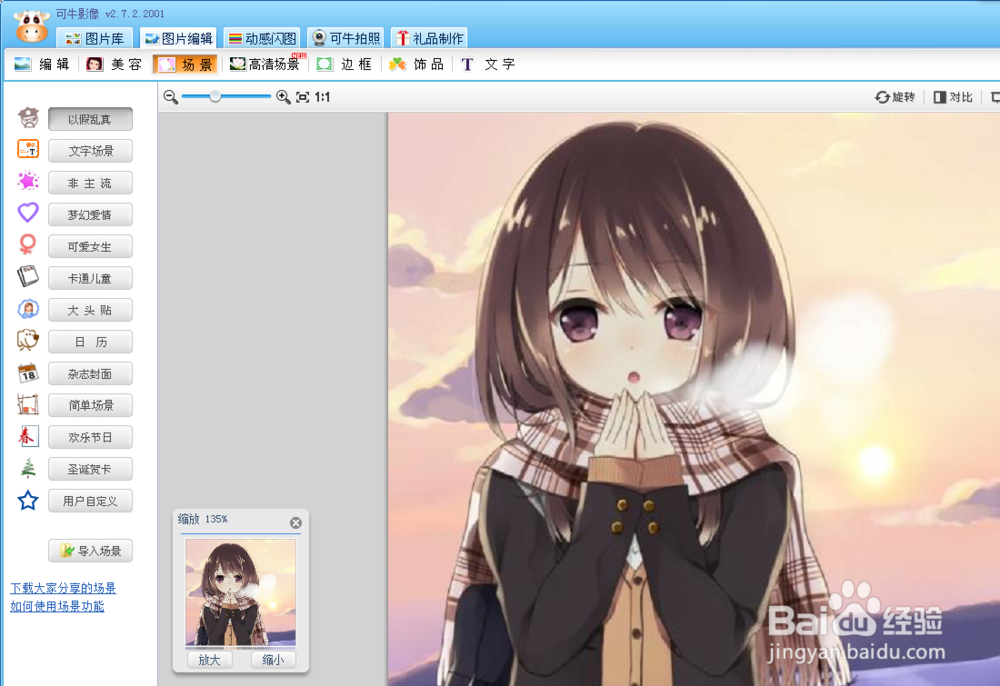Screen dimensions: 1000x686
Task: Select the 日历 scene category
Action: (x=91, y=342)
